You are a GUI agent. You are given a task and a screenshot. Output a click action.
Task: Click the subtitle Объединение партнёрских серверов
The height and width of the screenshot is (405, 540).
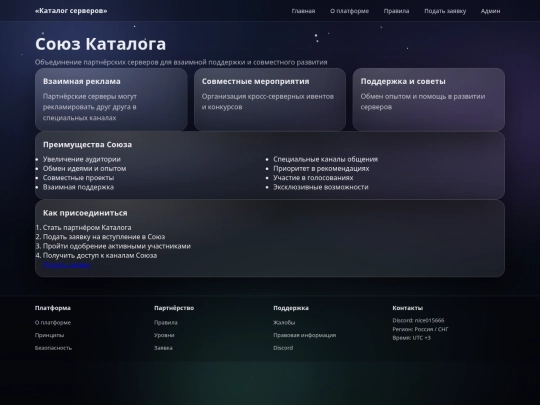coord(181,62)
